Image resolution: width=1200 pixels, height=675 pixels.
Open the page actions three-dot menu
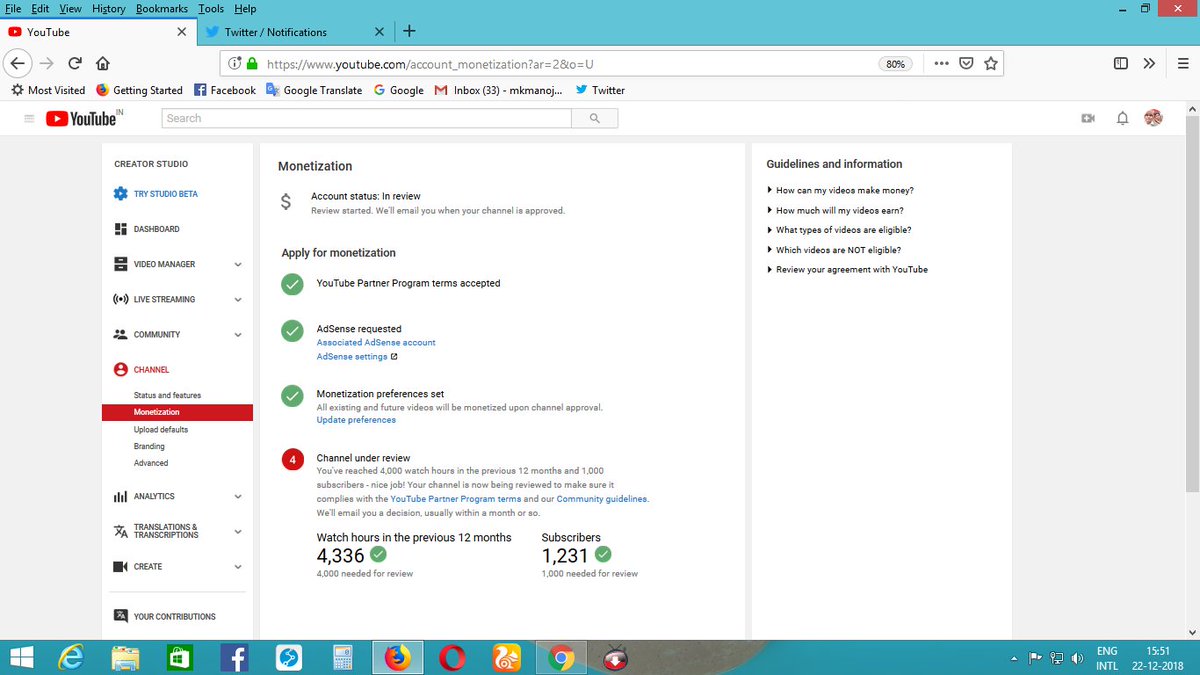[x=941, y=63]
